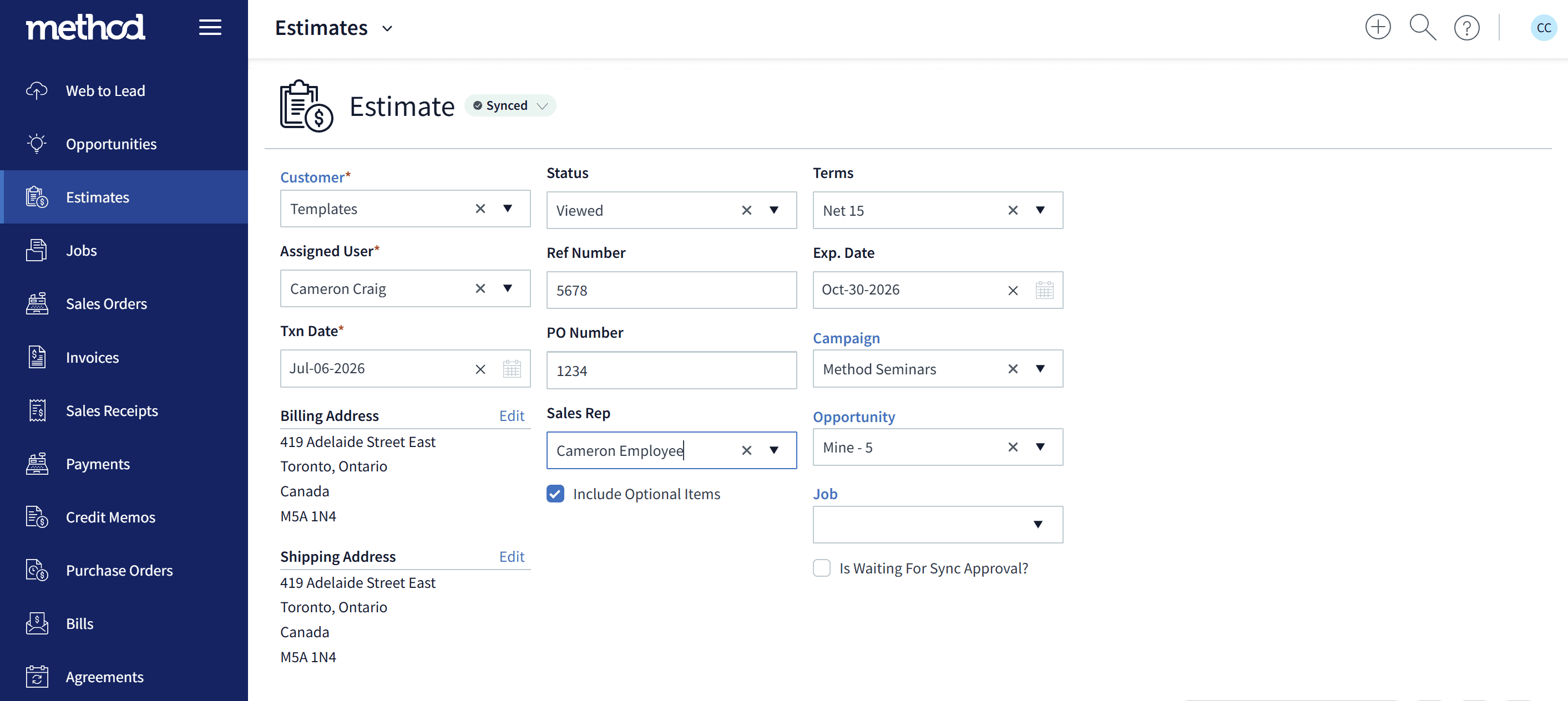Open Invoices in the sidebar

pos(124,357)
